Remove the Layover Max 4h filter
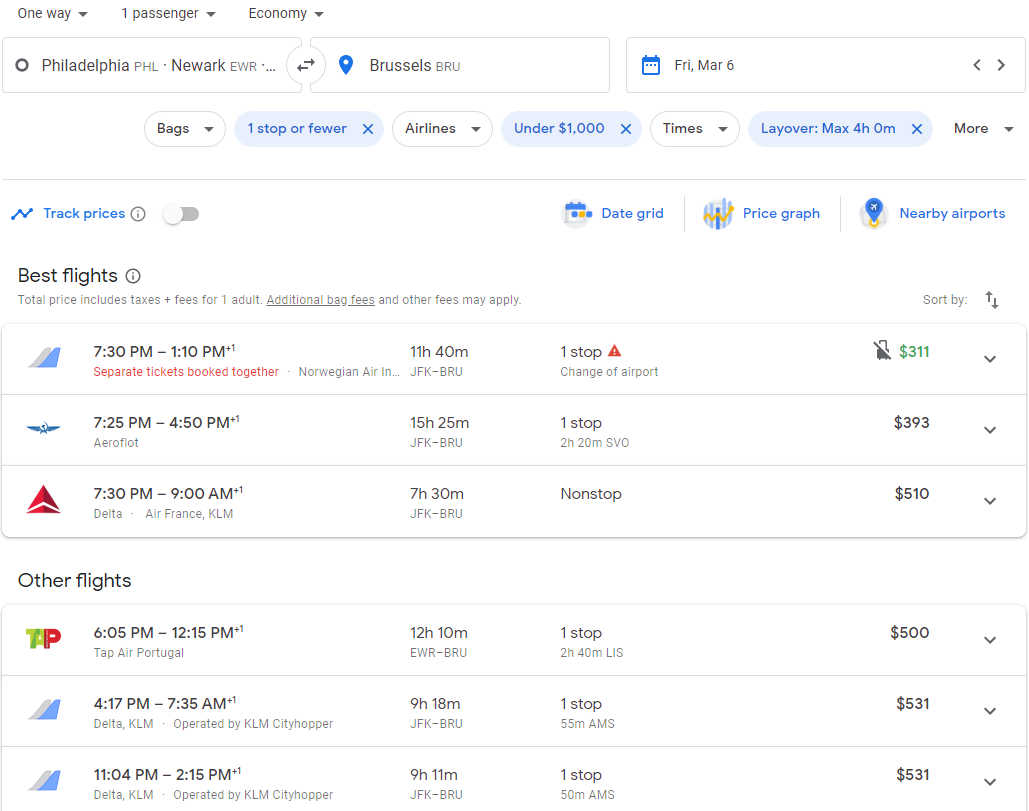The width and height of the screenshot is (1029, 811). pos(917,129)
